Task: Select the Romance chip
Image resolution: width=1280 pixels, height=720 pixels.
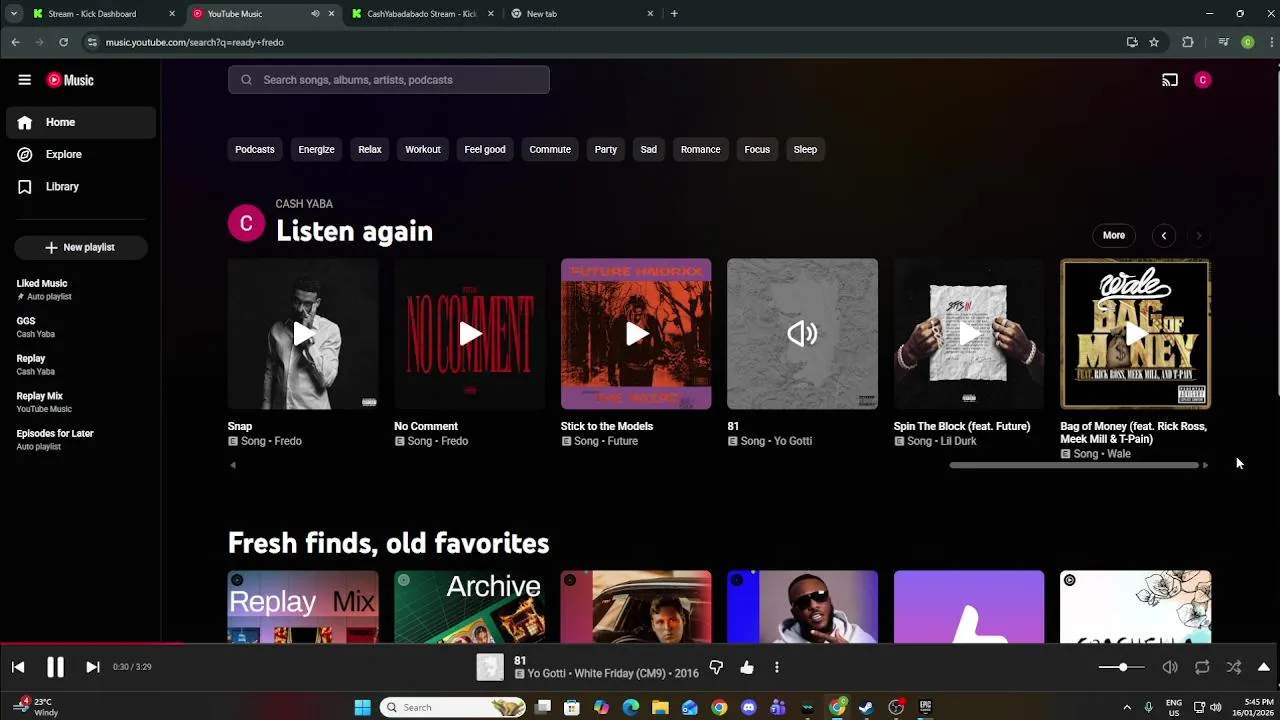Action: coord(701,149)
